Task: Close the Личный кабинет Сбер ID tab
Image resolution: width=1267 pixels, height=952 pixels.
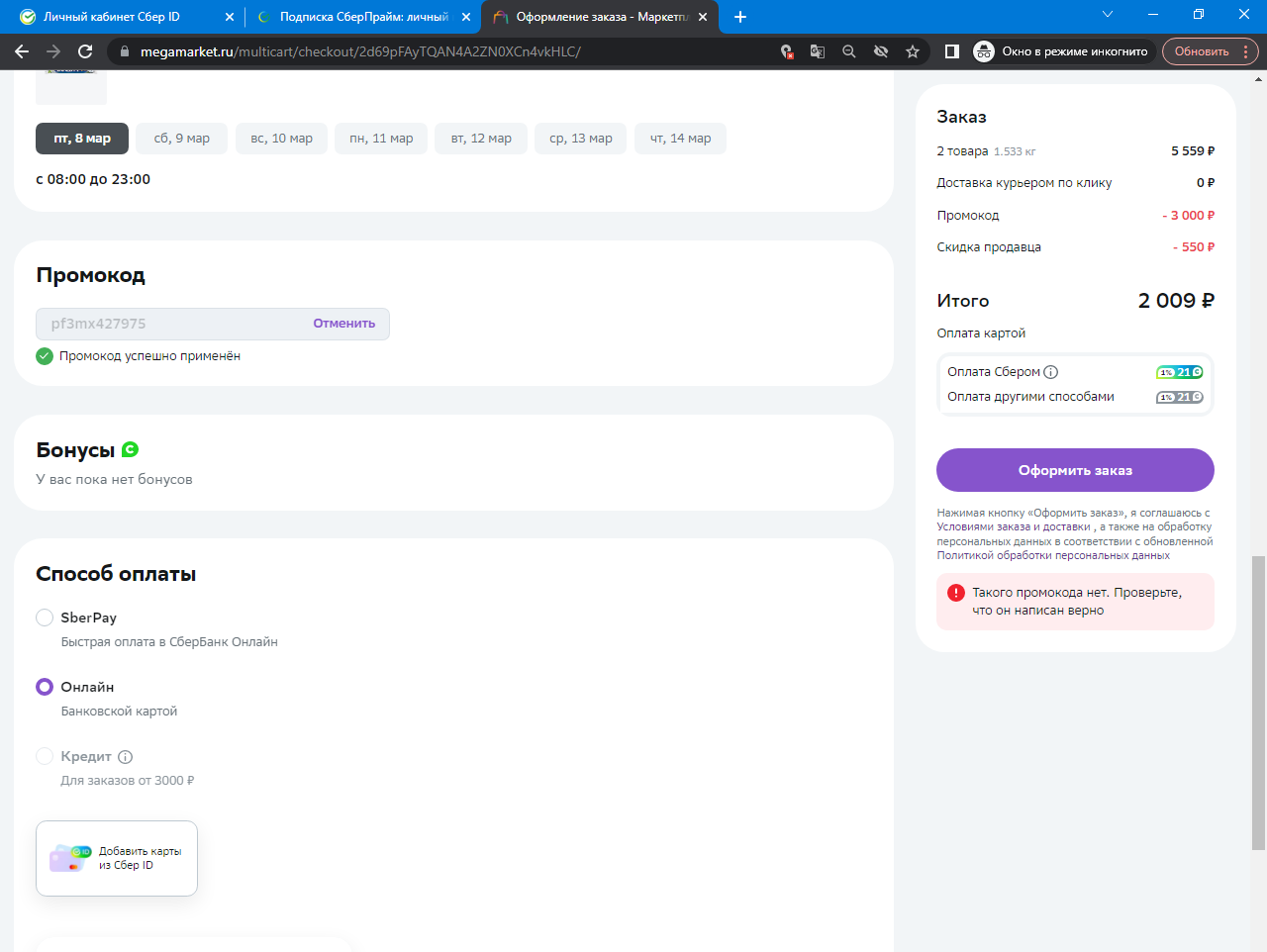Action: pyautogui.click(x=230, y=17)
